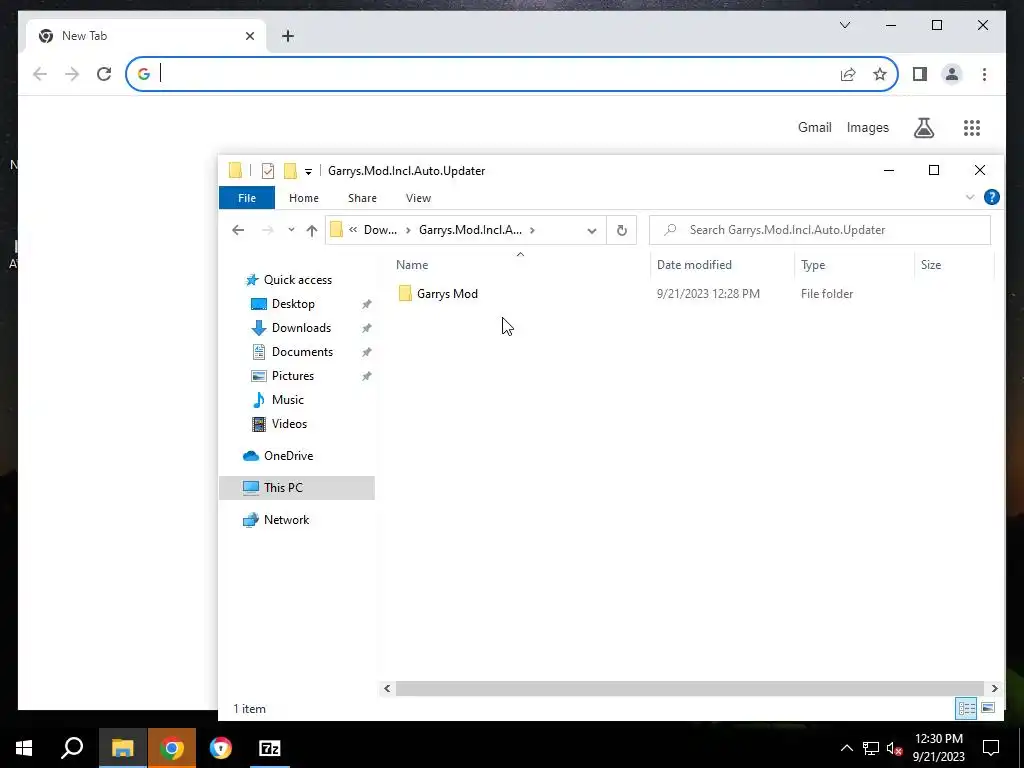Open Videos in navigation pane

click(289, 424)
